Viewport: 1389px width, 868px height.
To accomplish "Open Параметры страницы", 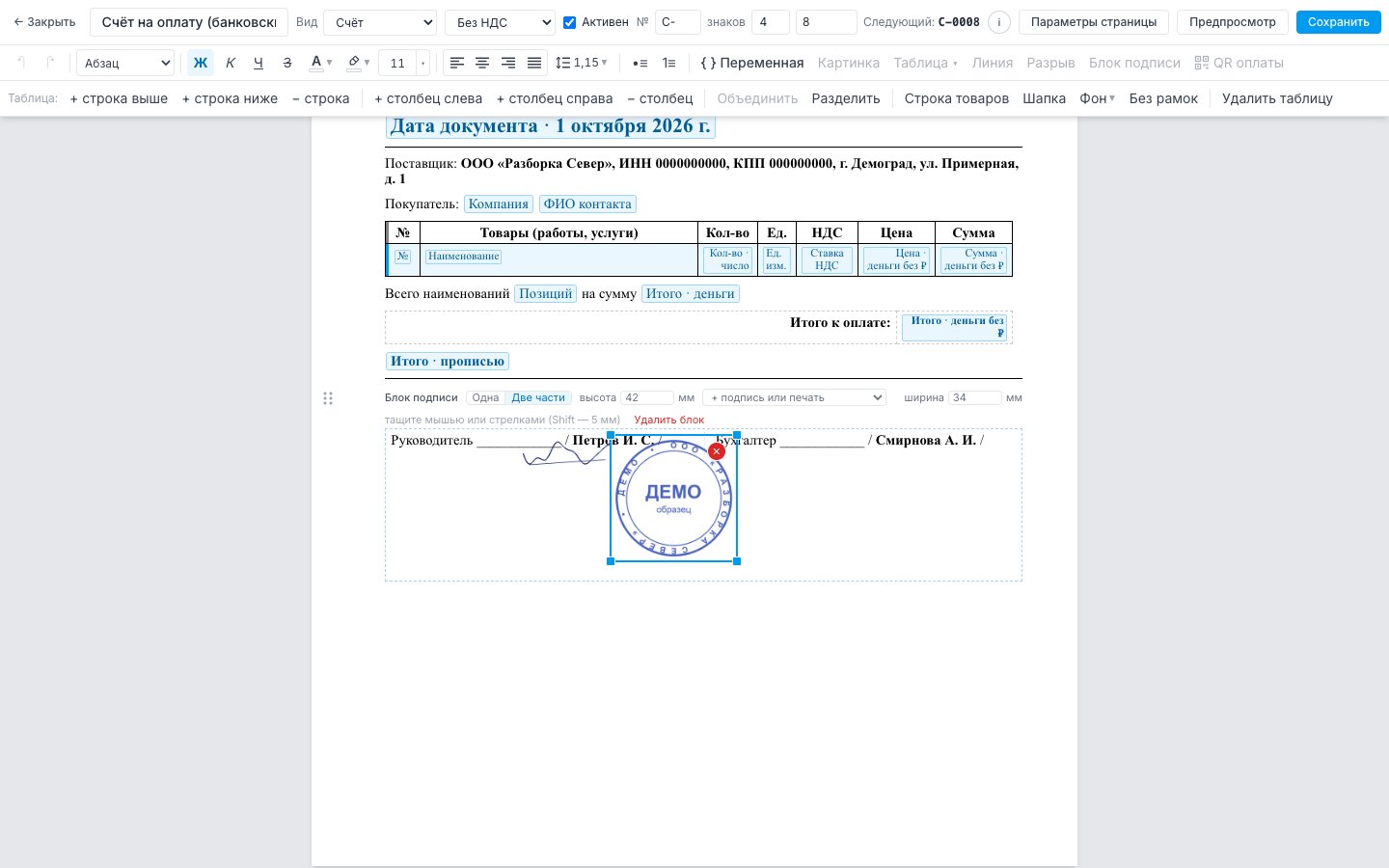I will pyautogui.click(x=1094, y=22).
